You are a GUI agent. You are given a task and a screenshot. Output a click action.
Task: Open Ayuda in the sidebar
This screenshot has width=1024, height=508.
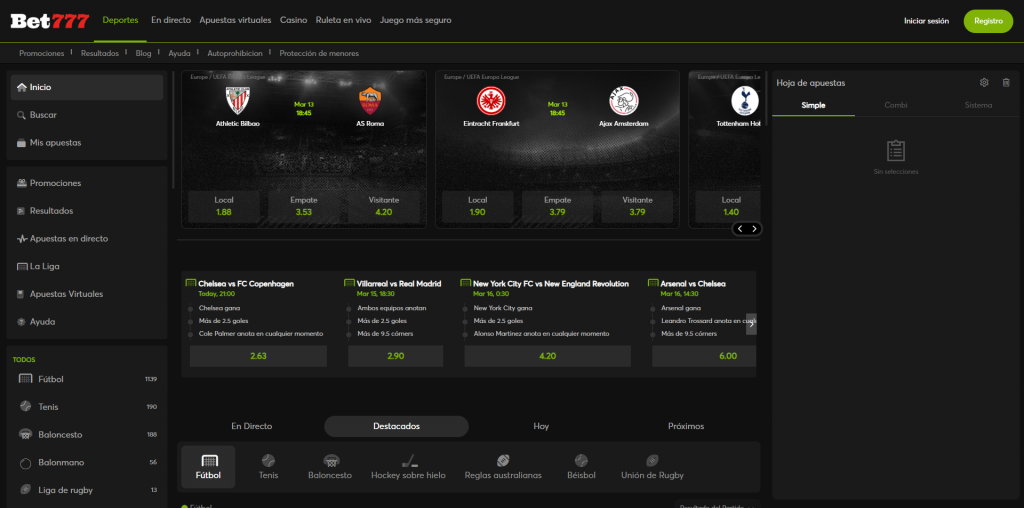point(87,322)
